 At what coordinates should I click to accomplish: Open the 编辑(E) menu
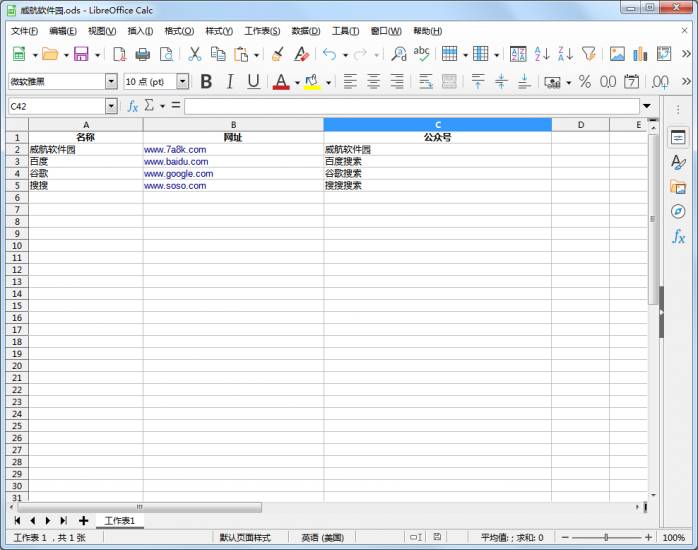coord(63,31)
